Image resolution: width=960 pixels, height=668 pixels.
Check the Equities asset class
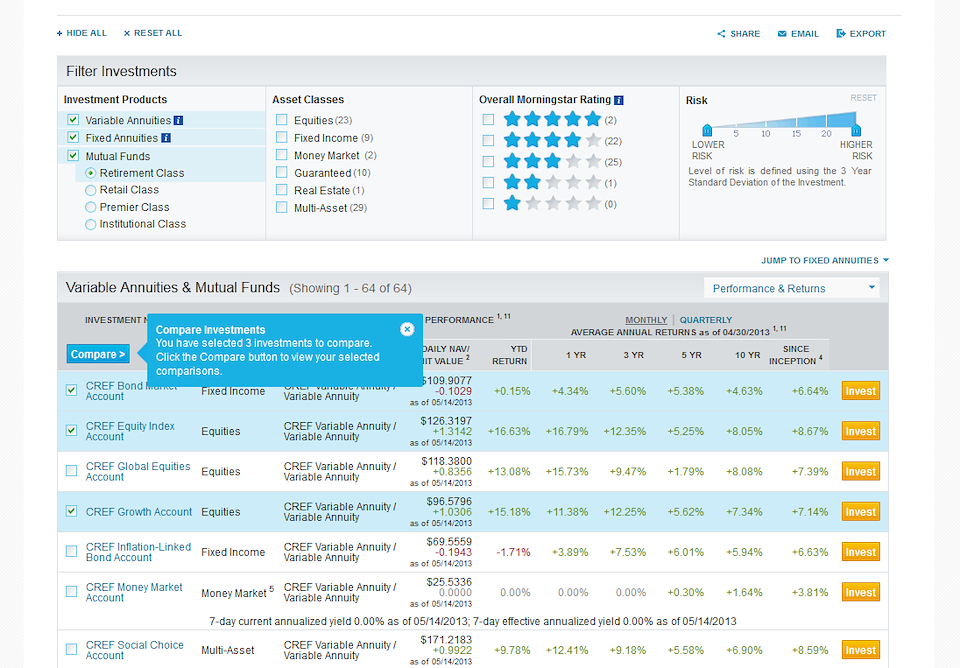click(x=282, y=119)
